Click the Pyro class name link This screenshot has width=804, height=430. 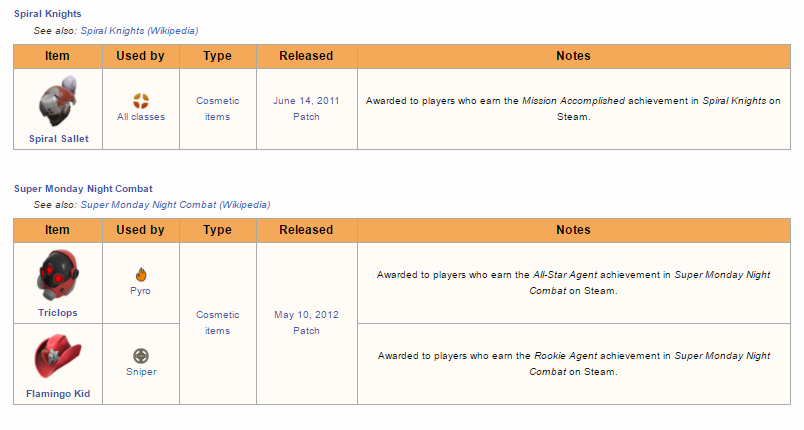click(141, 291)
